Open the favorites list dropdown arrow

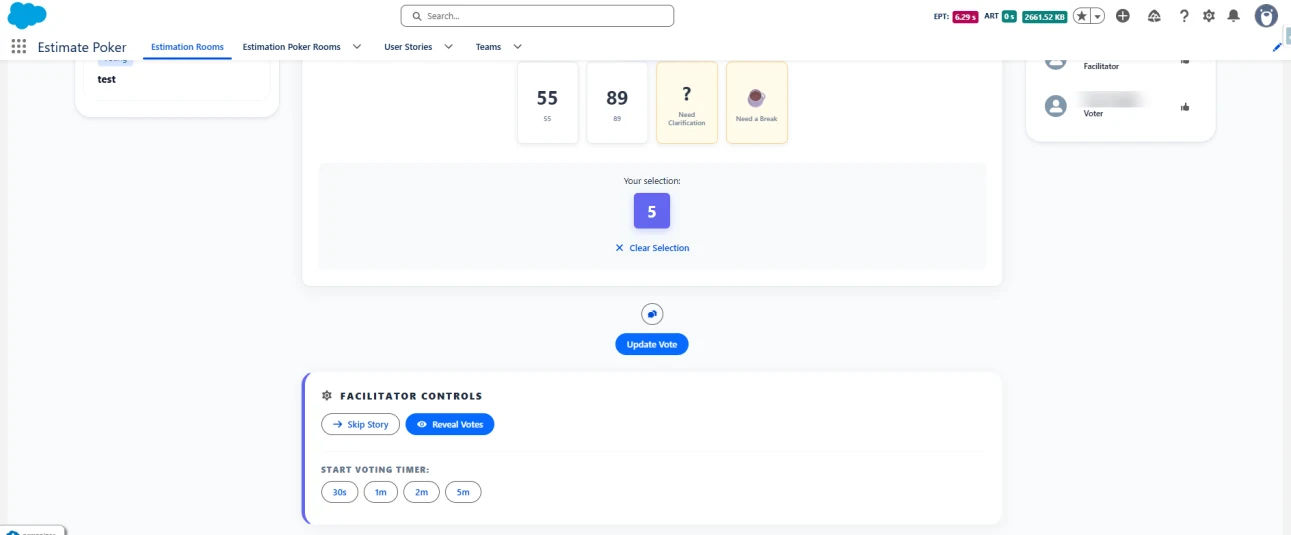[1097, 16]
